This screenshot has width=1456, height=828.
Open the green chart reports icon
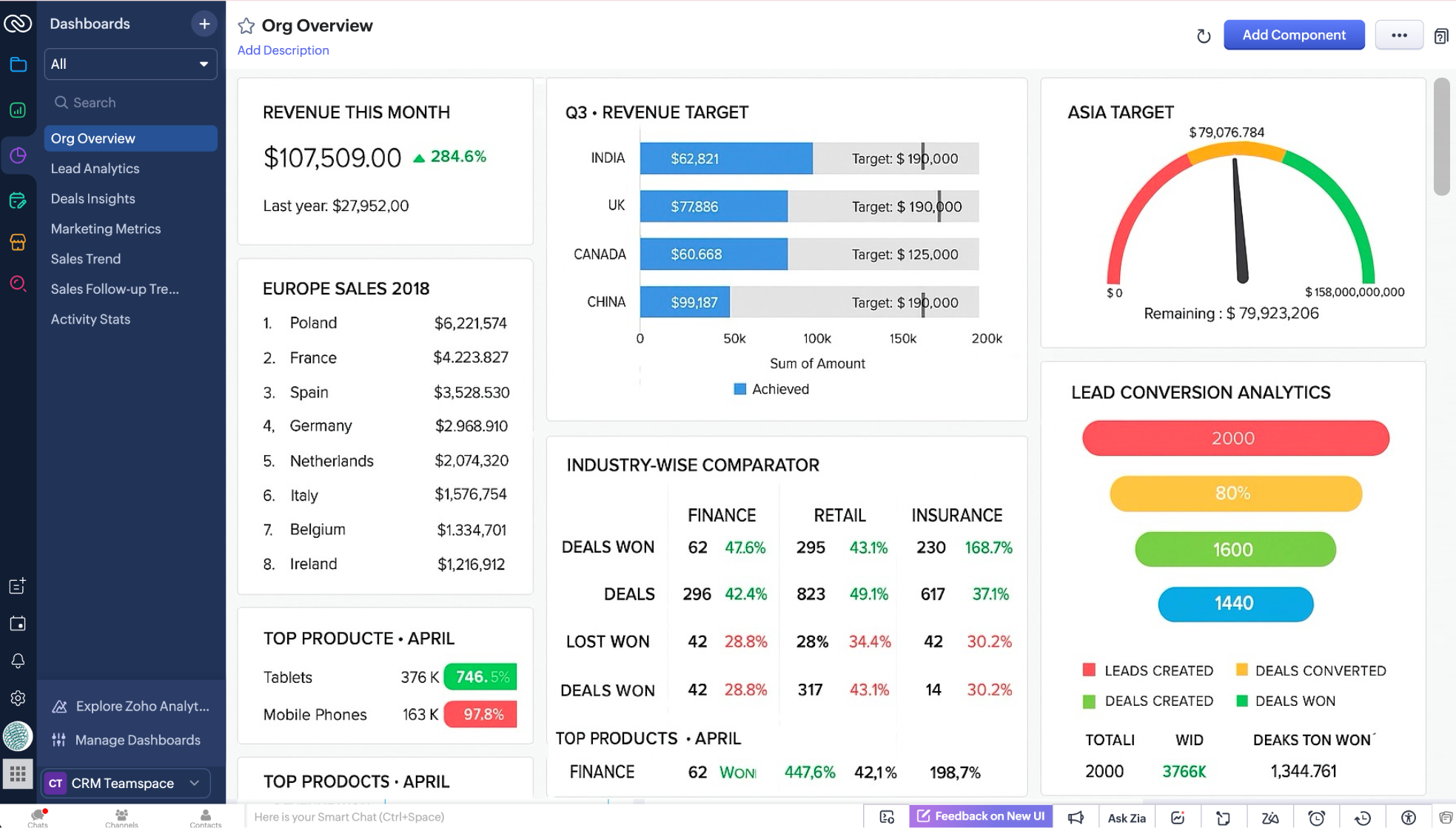tap(18, 110)
